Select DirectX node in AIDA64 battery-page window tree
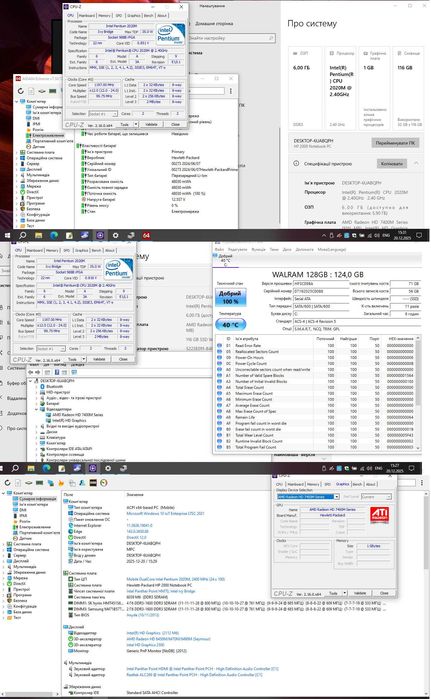 click(33, 192)
